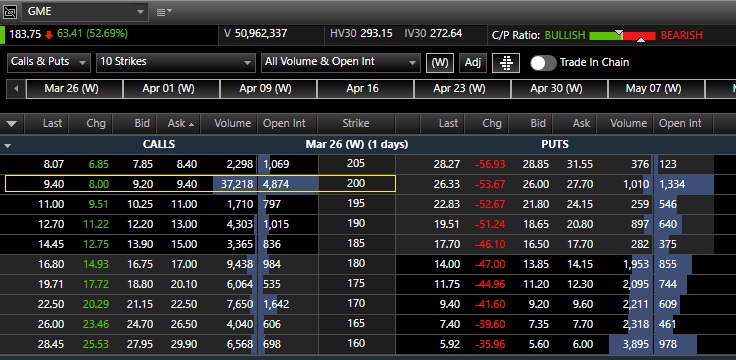The width and height of the screenshot is (736, 360).
Task: Click call open interest 1,642
Action: tap(276, 304)
